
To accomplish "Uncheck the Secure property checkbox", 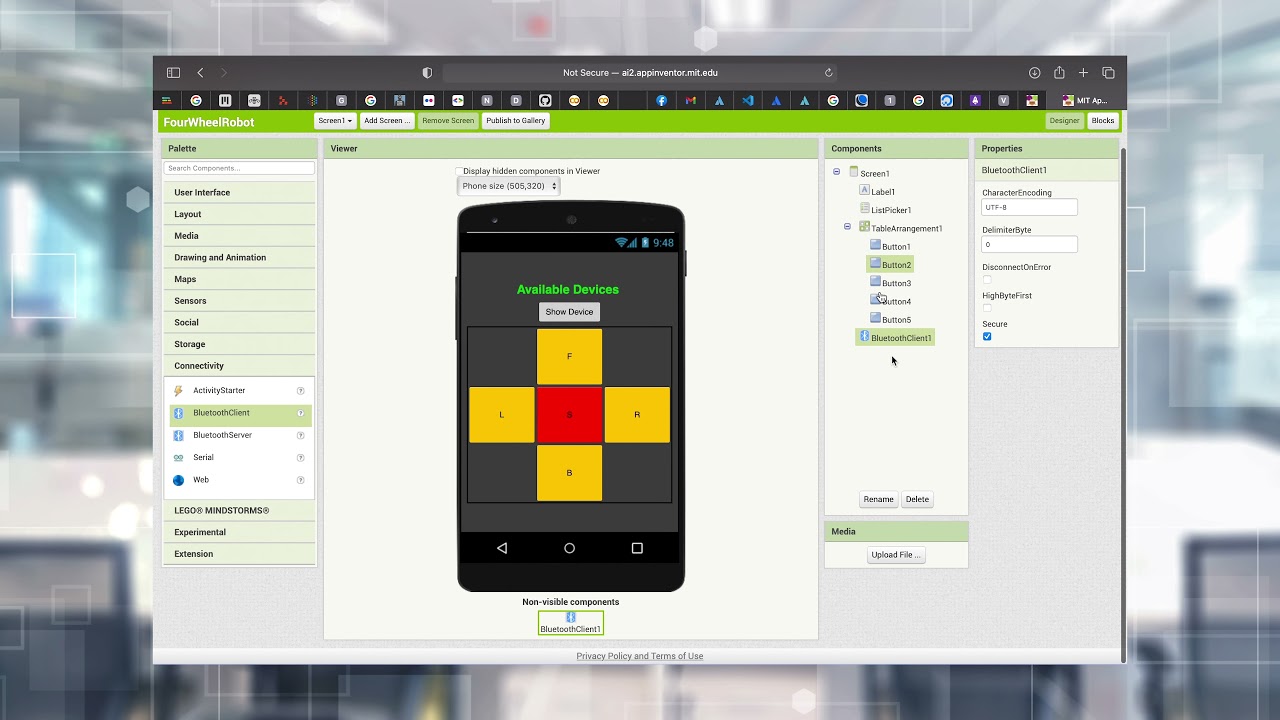I will pyautogui.click(x=987, y=336).
